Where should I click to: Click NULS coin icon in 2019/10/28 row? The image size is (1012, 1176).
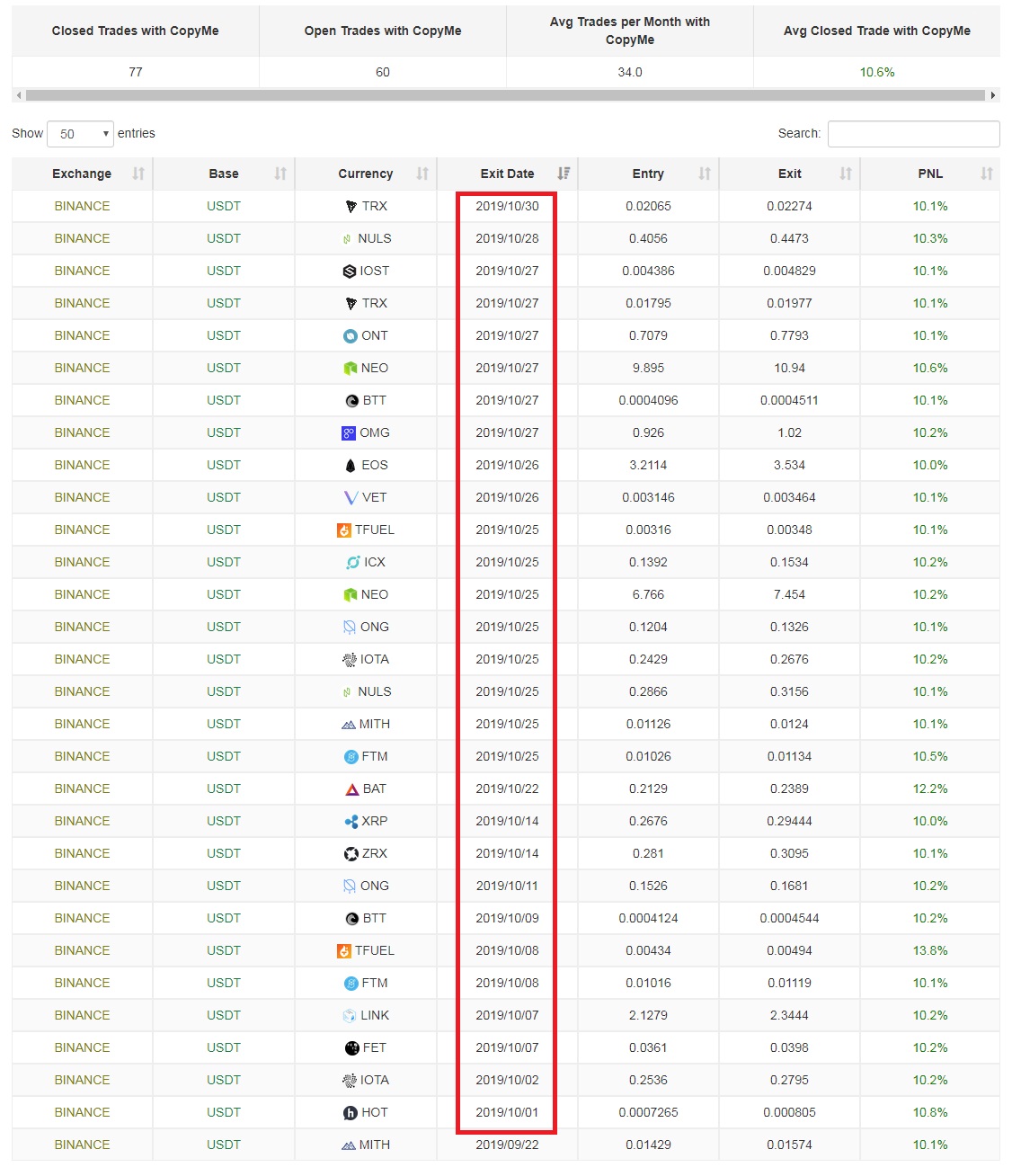tap(347, 239)
